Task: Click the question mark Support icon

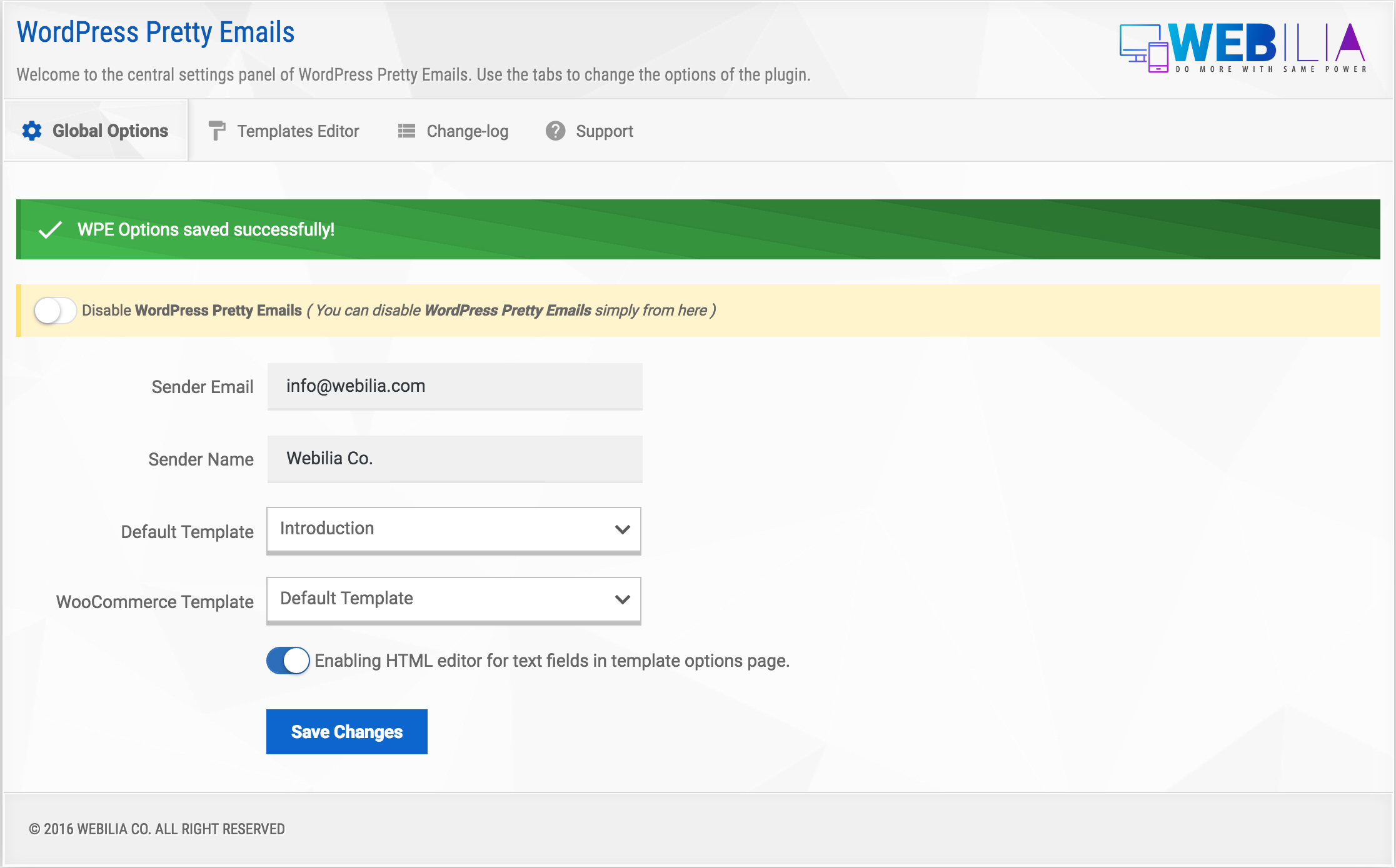Action: click(555, 131)
